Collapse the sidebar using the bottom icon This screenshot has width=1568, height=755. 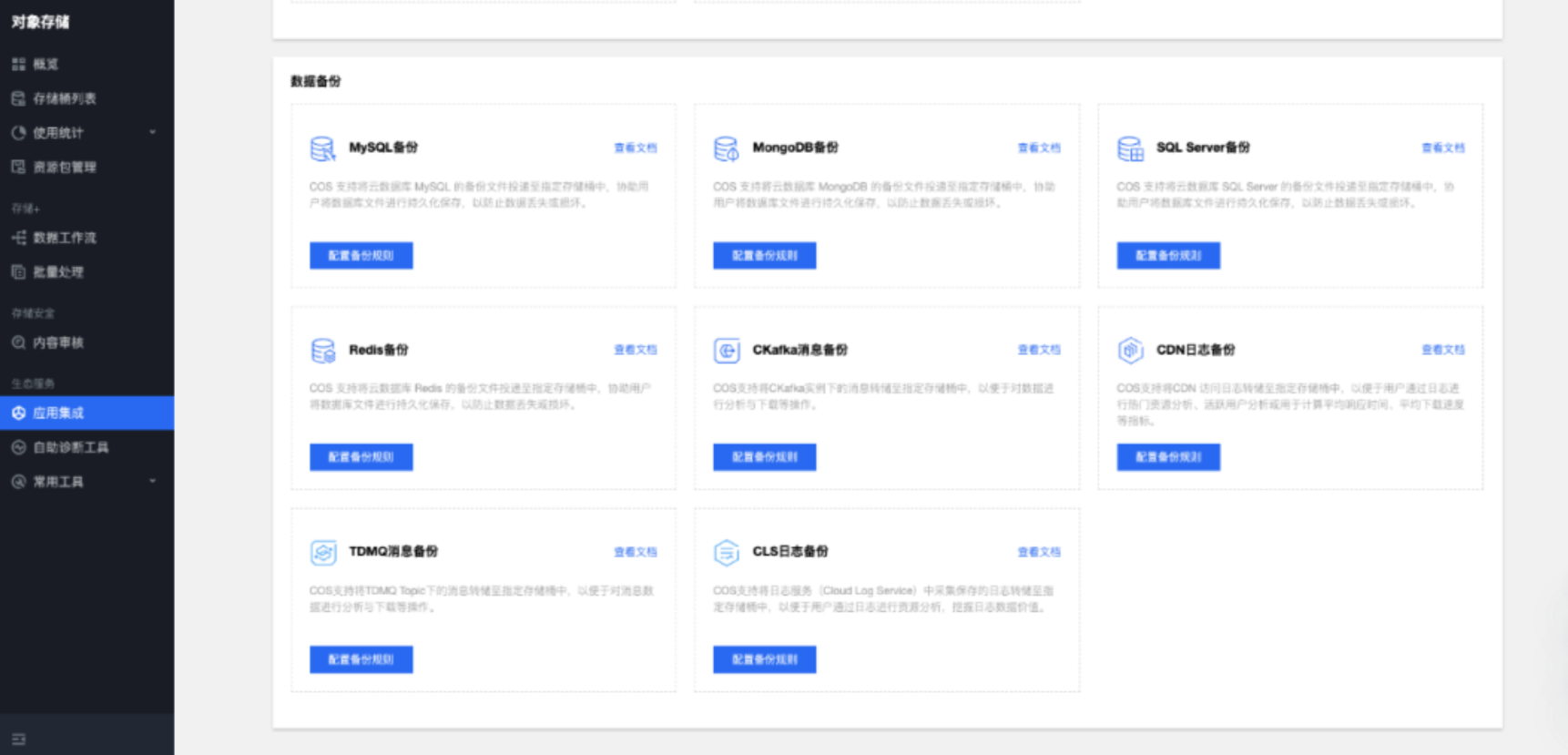tap(18, 739)
